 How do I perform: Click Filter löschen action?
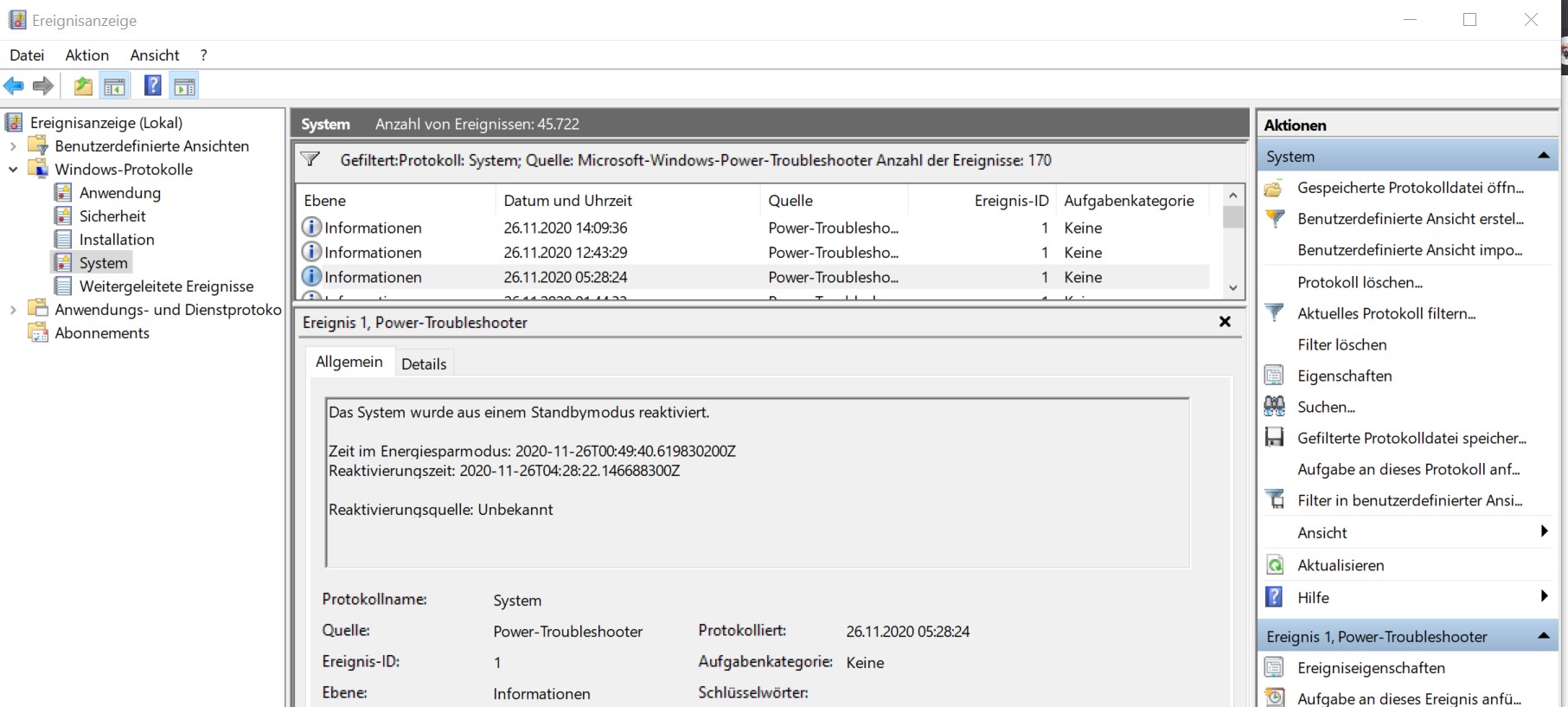coord(1342,344)
